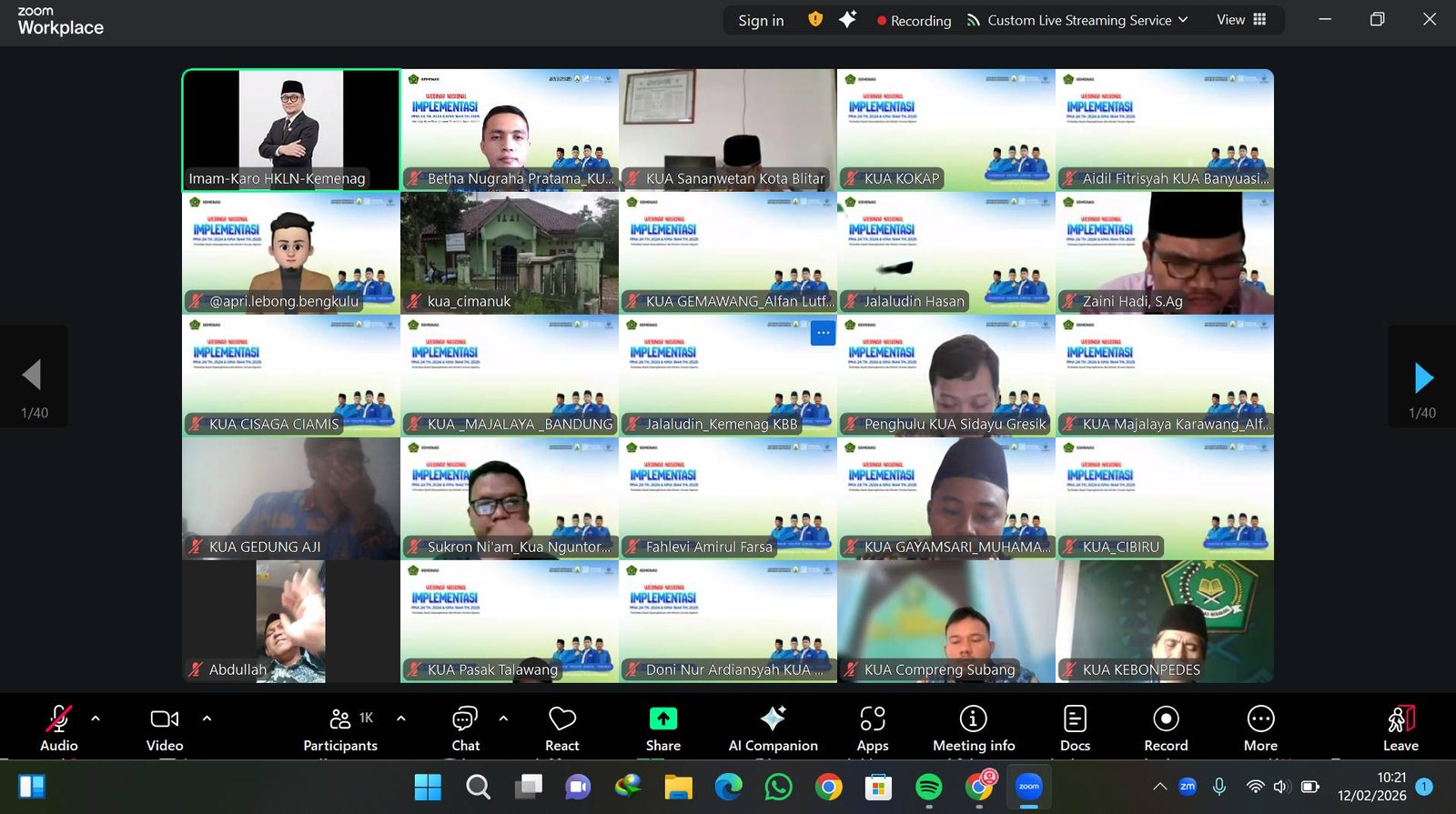
Task: Open Custom Live Streaming Service dropdown
Action: pyautogui.click(x=1078, y=20)
